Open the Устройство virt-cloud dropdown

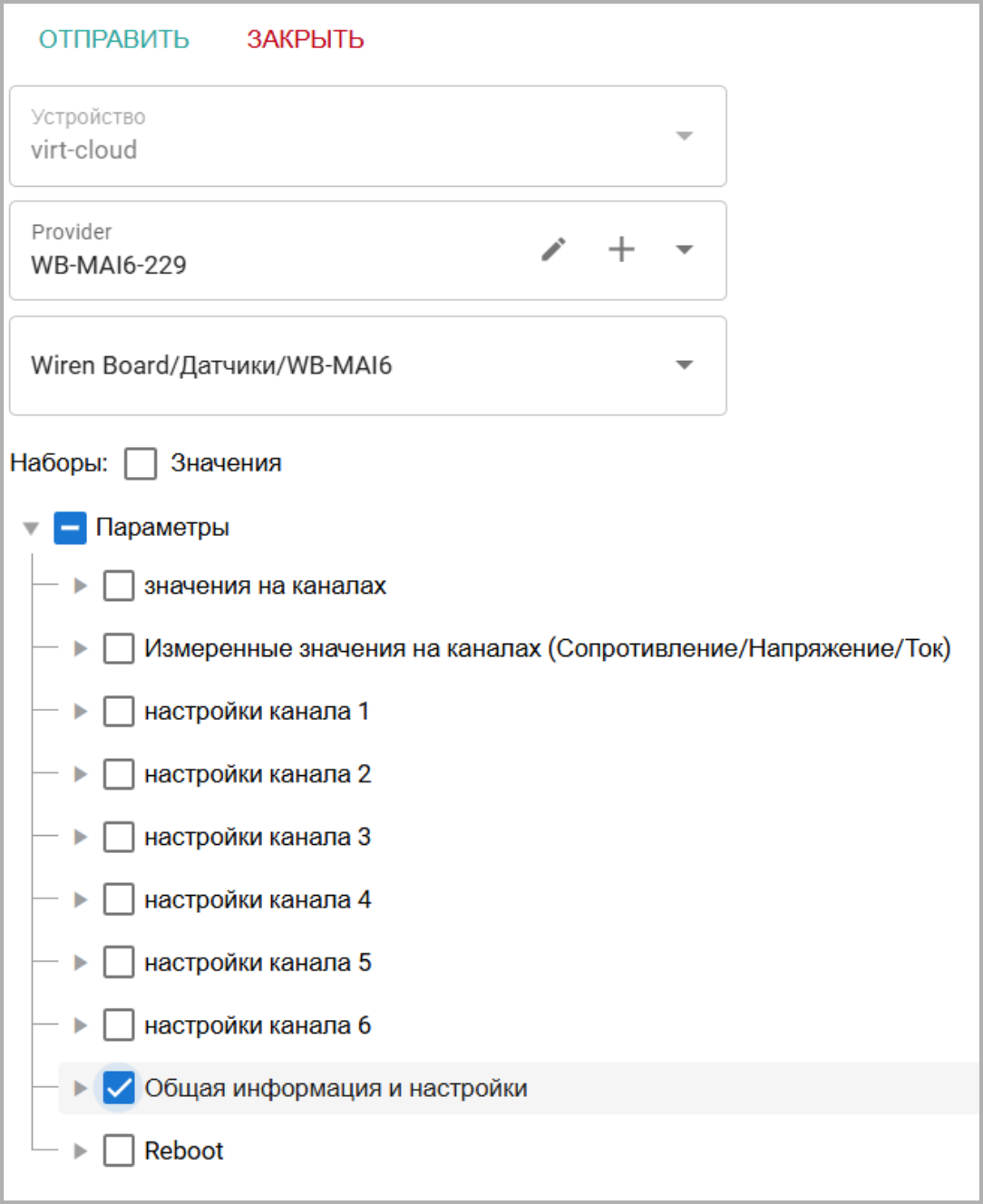(685, 136)
